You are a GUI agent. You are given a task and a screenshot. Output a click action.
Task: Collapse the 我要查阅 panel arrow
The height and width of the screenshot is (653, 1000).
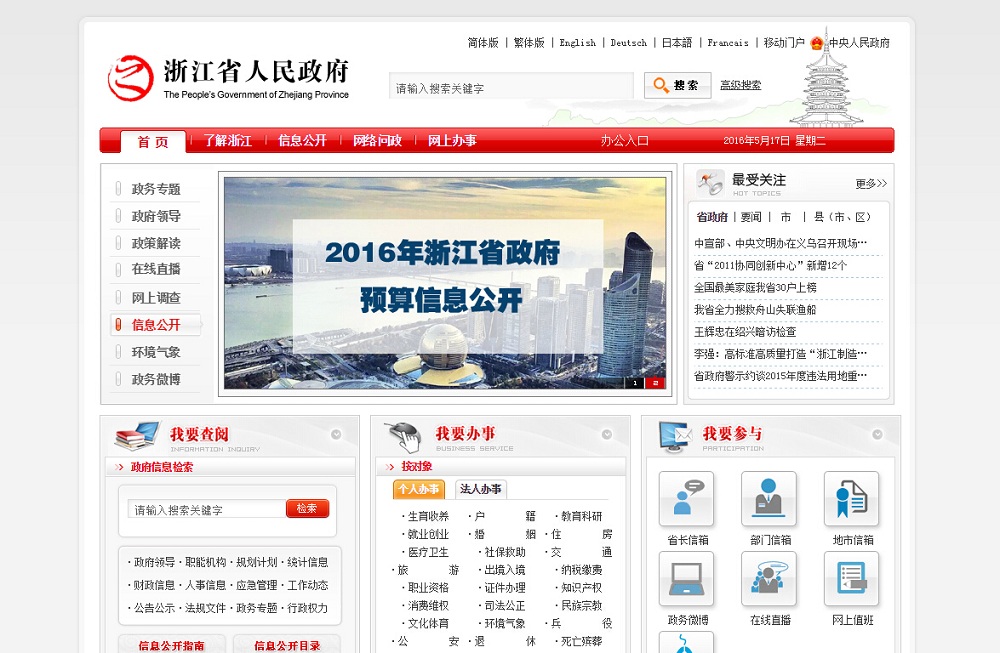(x=336, y=434)
